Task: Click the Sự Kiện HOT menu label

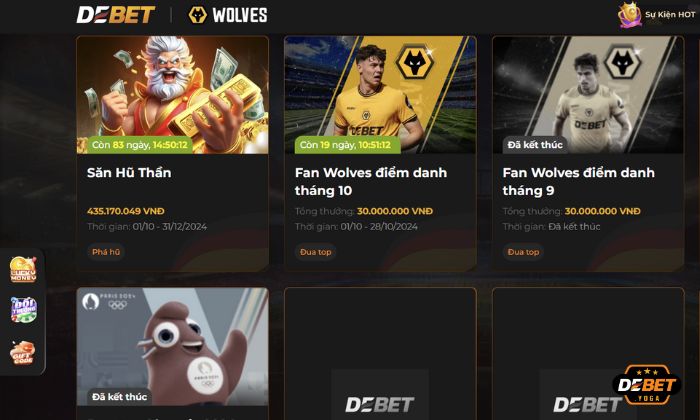Action: tap(670, 15)
